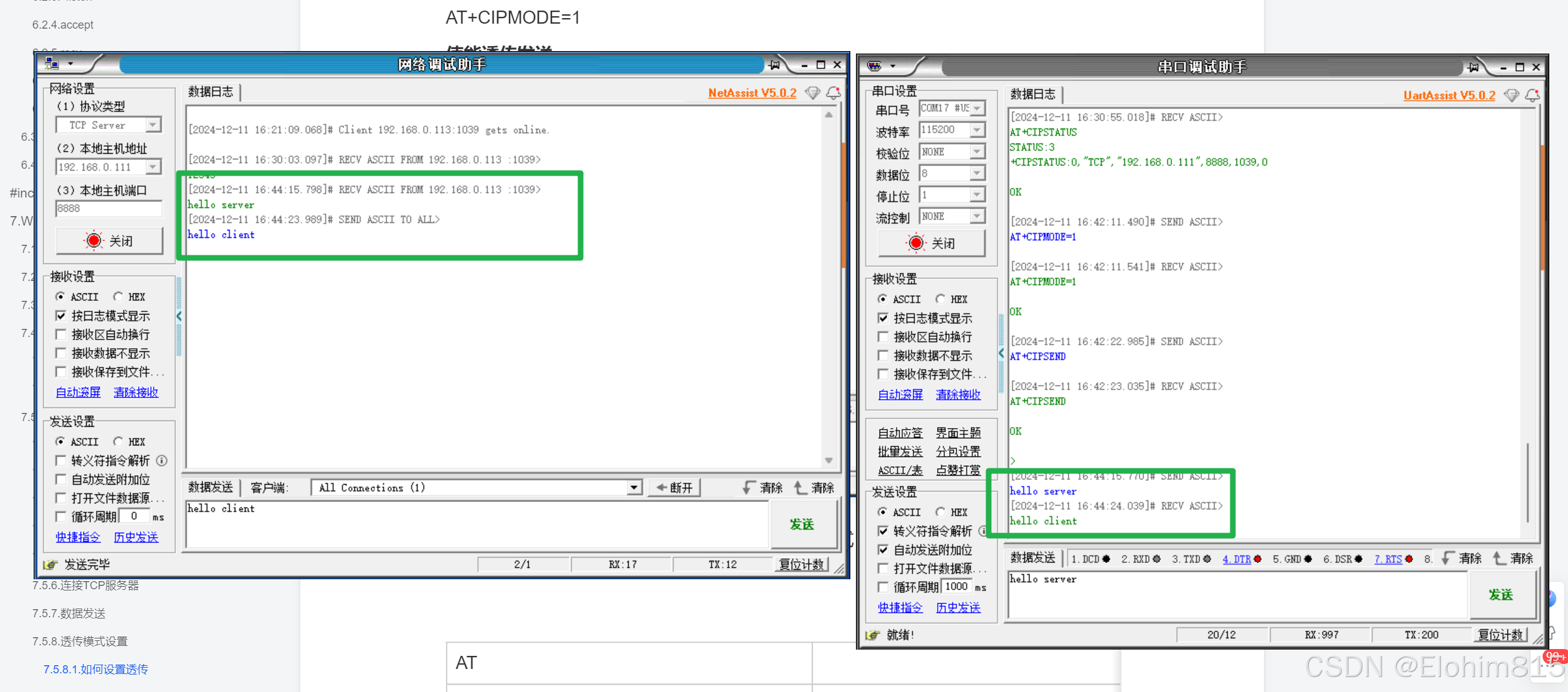Click the red-dot close button in network settings
The image size is (1568, 692).
(110, 241)
